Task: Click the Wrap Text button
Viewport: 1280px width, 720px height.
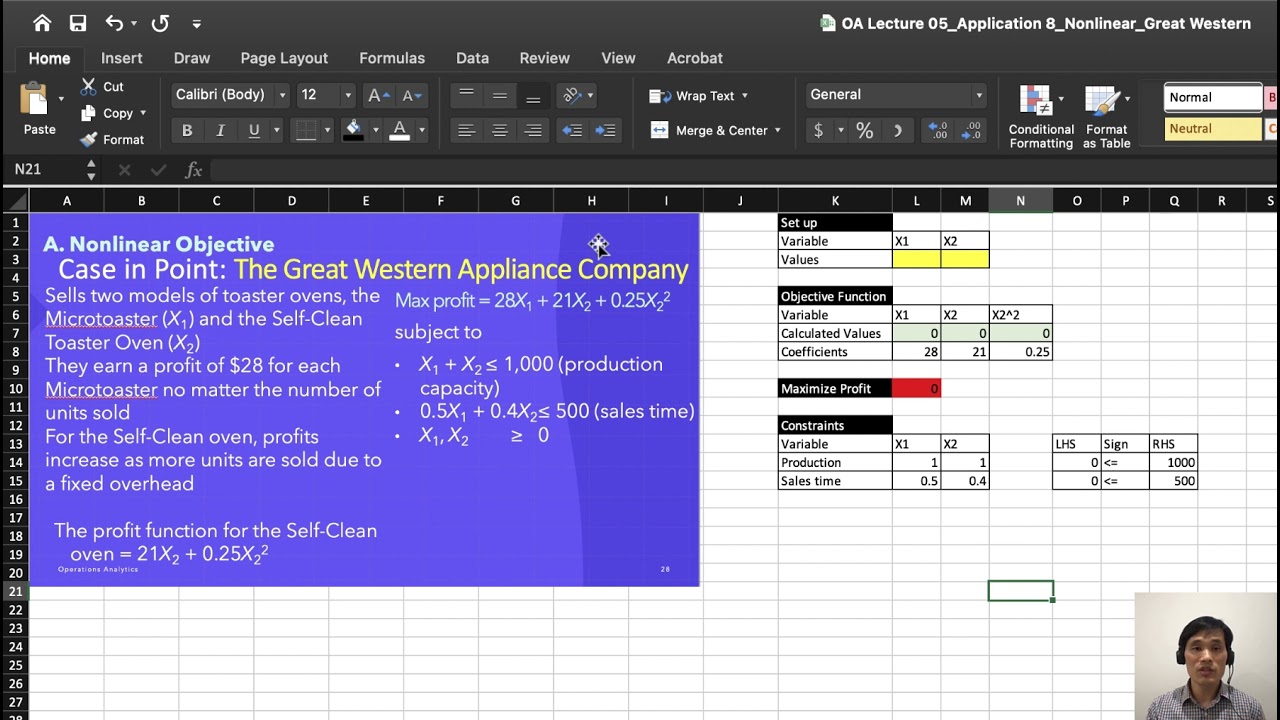Action: coord(699,96)
